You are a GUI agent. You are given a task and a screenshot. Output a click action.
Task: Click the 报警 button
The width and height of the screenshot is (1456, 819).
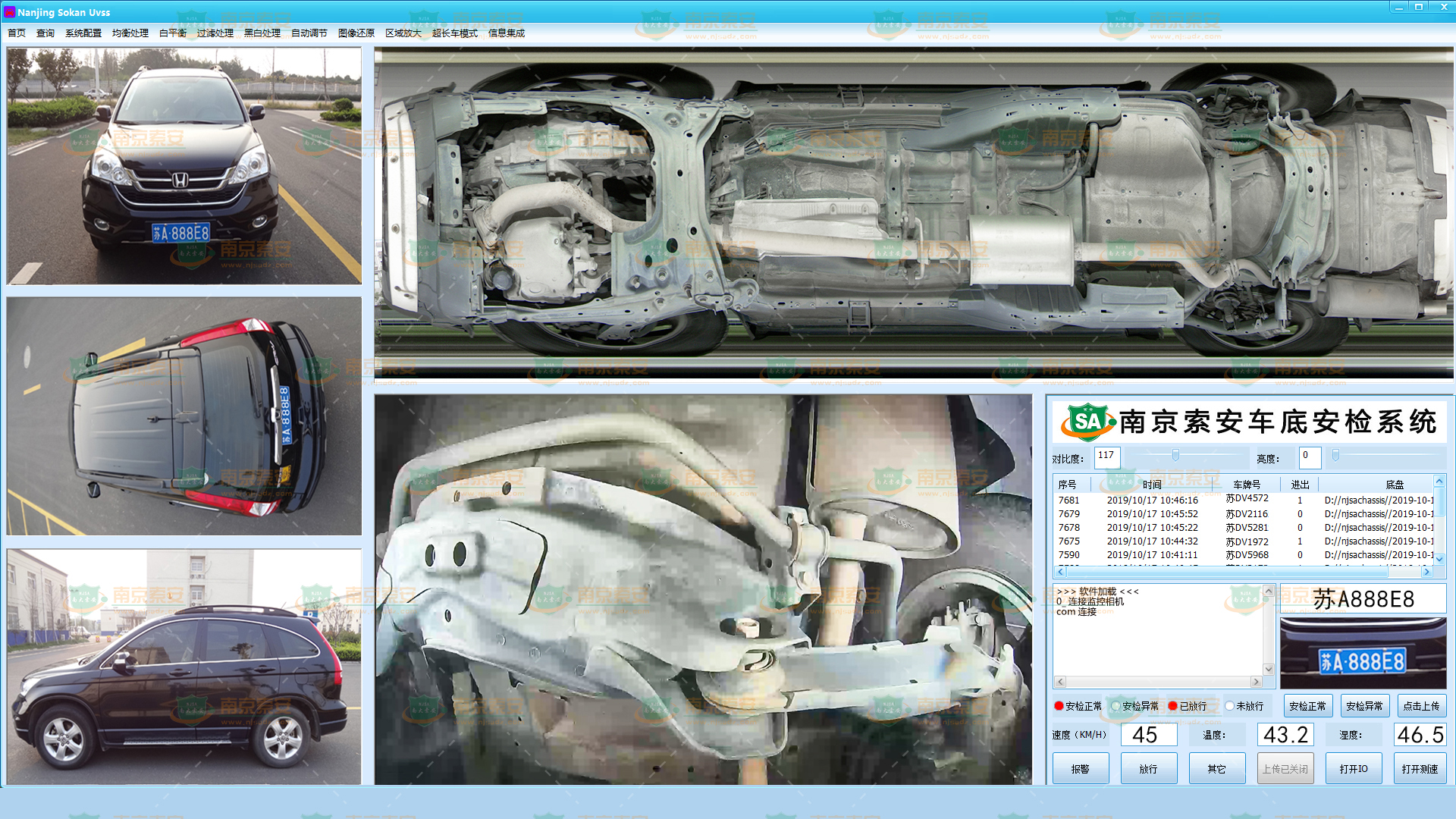point(1080,768)
